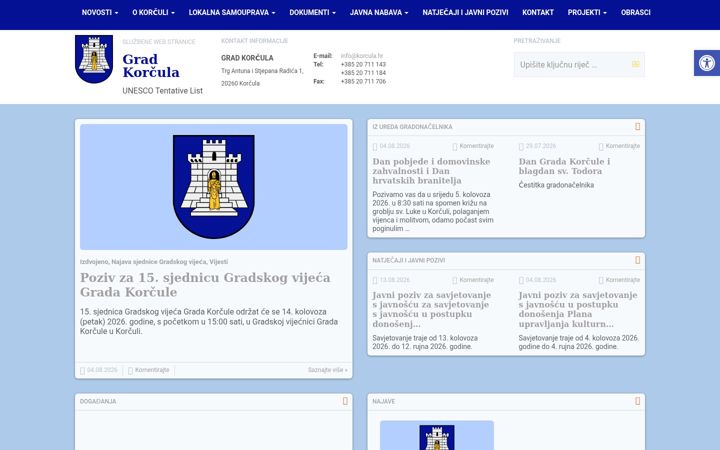Click the Čestitka gradonačelnika text
Image resolution: width=720 pixels, height=450 pixels.
tap(556, 185)
